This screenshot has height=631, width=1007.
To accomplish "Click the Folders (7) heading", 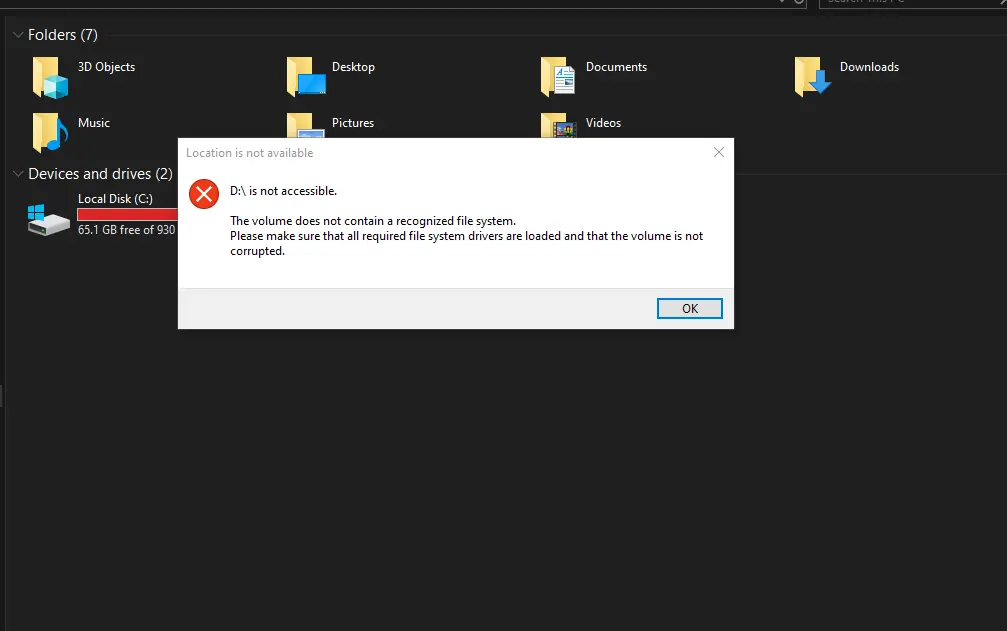I will coord(63,35).
